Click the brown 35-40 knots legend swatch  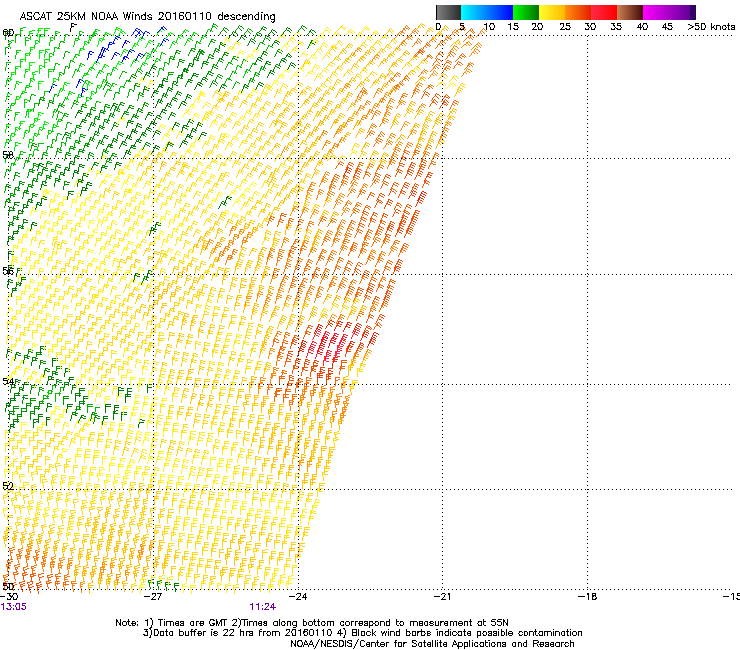[630, 12]
